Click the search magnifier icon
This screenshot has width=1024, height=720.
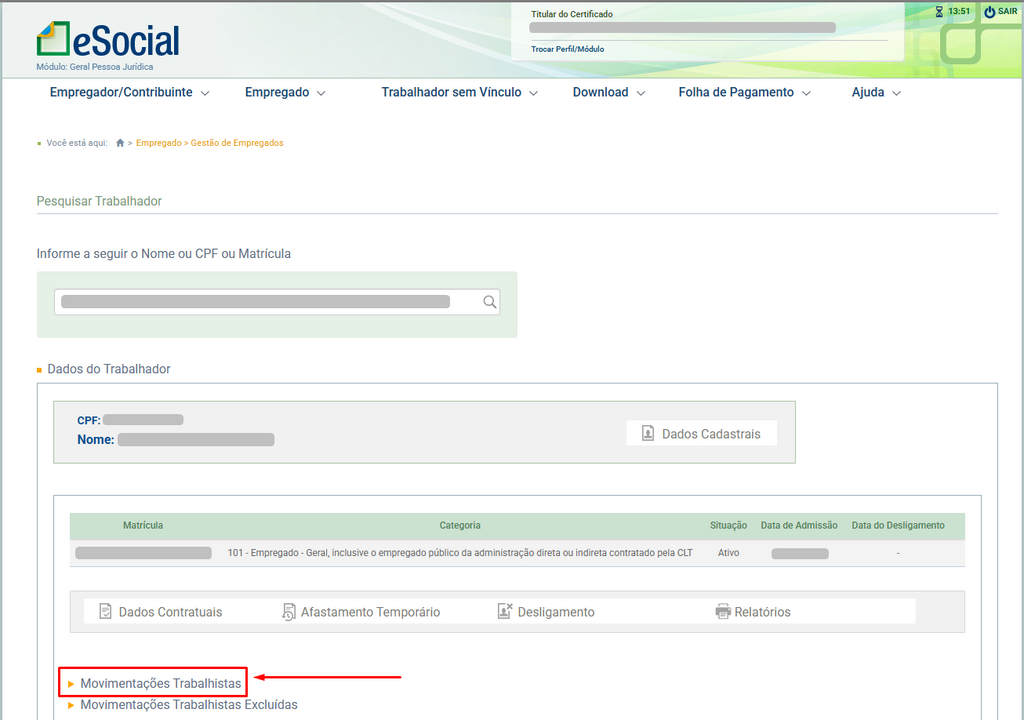(x=489, y=302)
